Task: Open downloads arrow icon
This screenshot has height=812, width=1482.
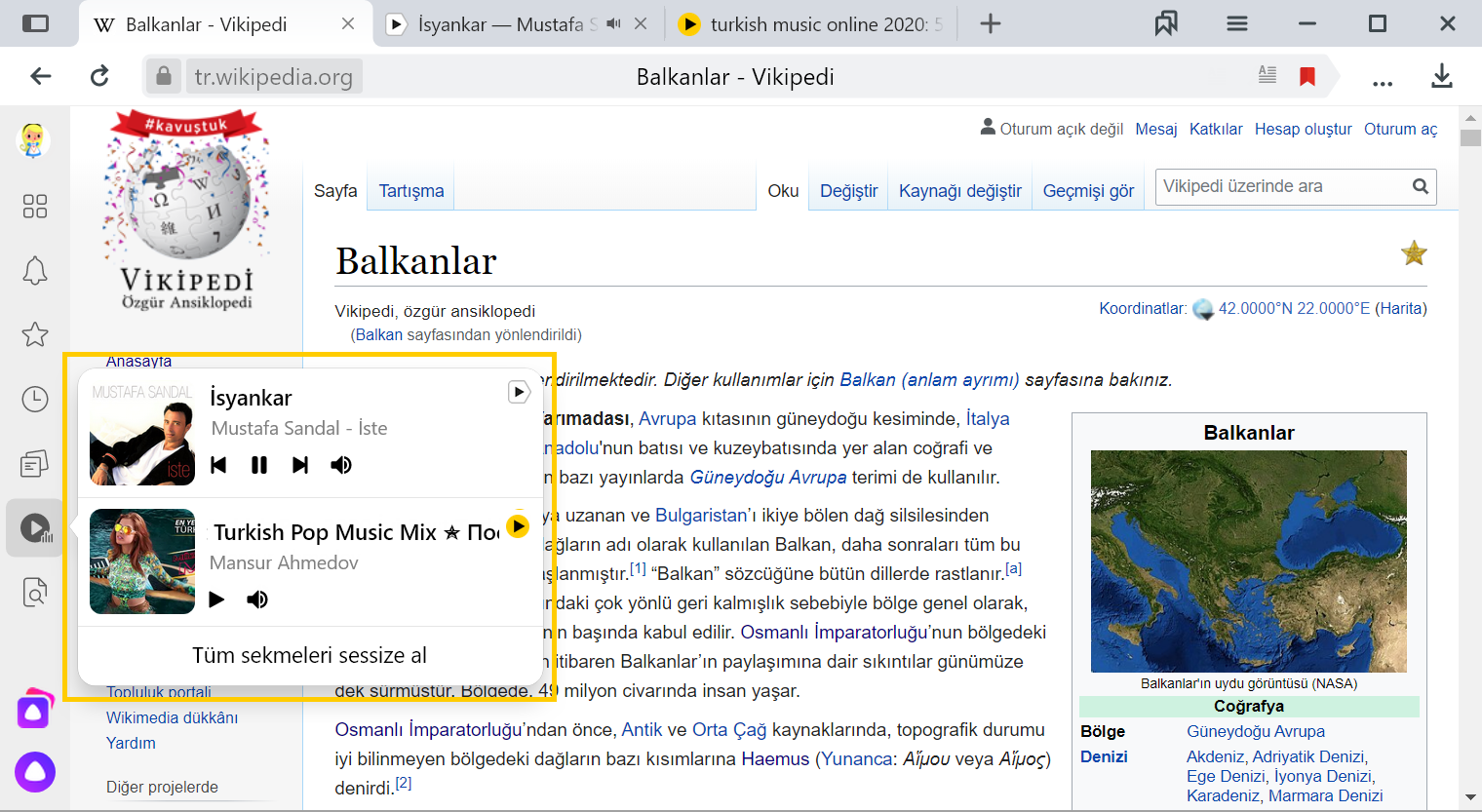Action: [x=1442, y=76]
